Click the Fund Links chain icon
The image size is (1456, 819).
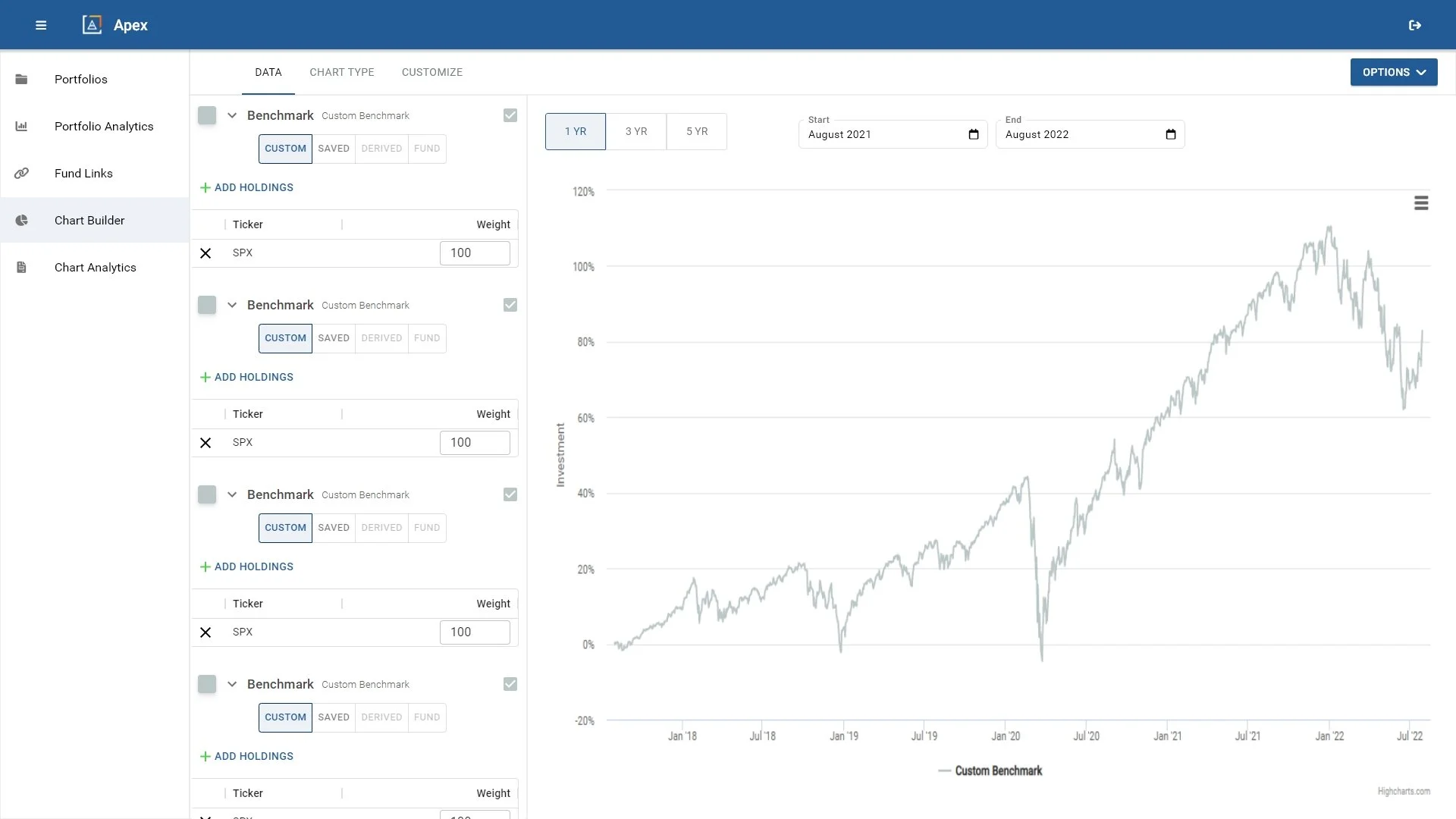click(x=21, y=173)
